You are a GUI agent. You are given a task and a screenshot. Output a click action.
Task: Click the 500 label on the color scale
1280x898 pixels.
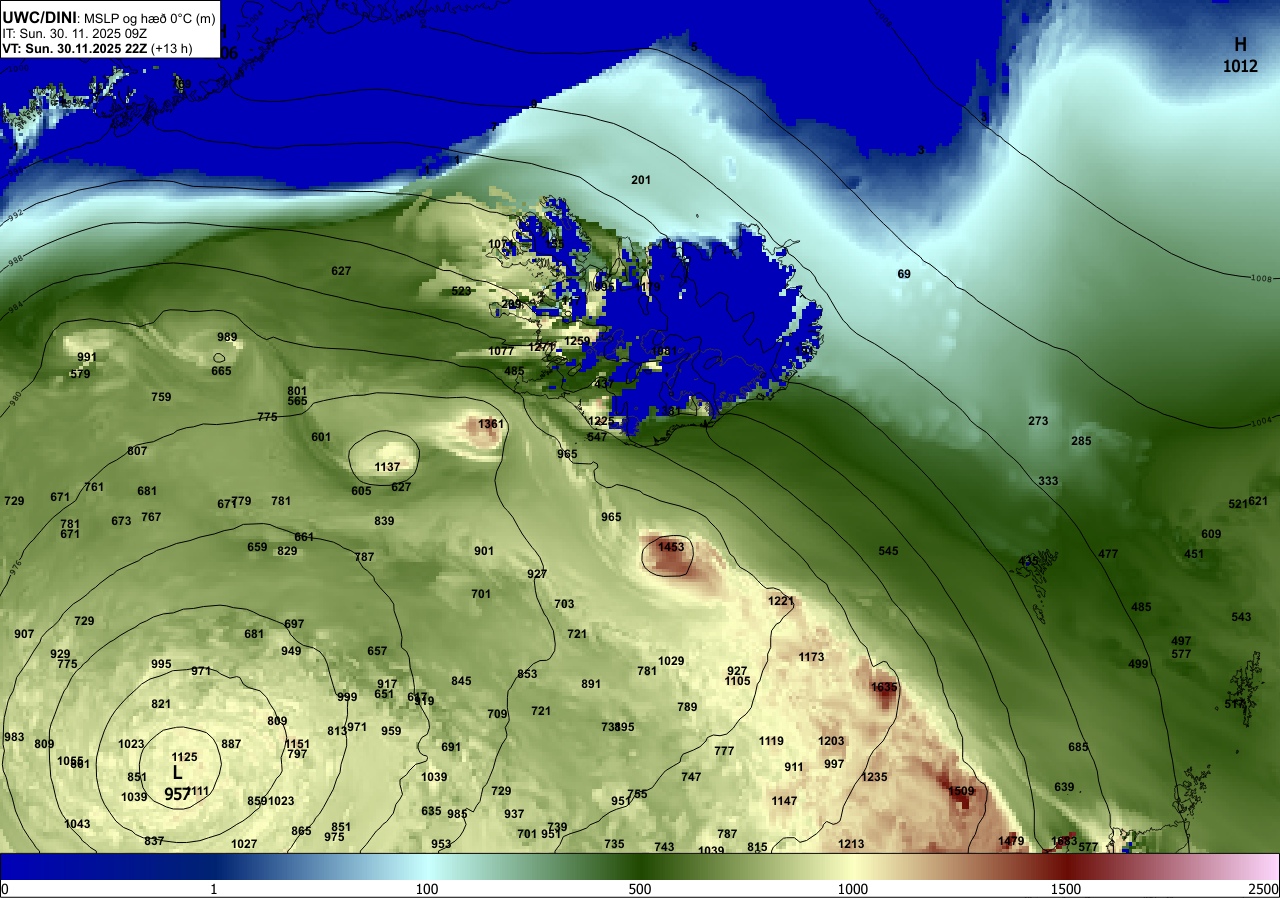coord(640,889)
